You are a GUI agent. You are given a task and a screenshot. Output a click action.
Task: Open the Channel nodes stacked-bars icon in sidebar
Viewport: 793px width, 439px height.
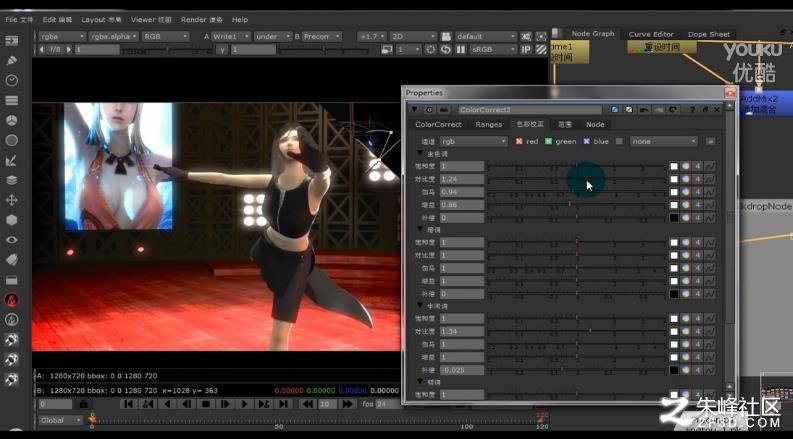click(12, 100)
